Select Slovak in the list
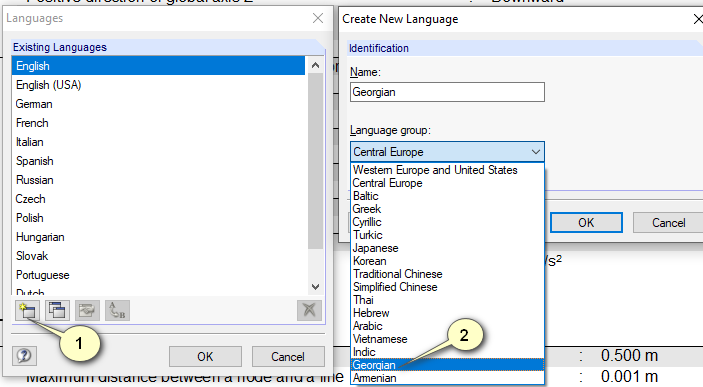The height and width of the screenshot is (387, 703). tap(158, 256)
